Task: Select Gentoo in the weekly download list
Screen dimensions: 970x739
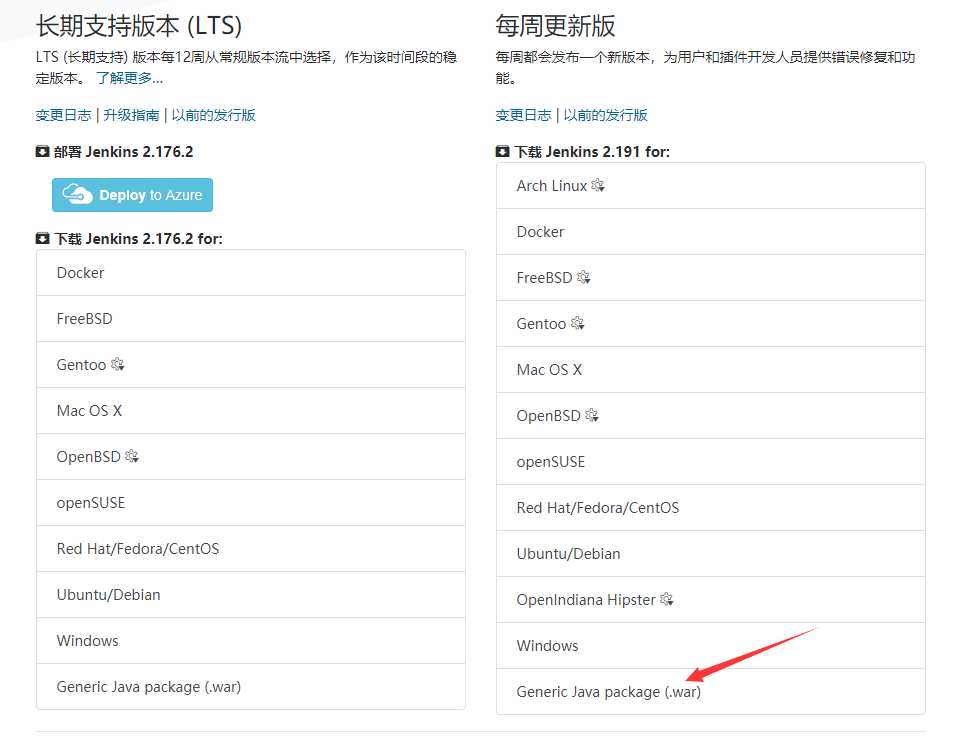Action: coord(711,323)
